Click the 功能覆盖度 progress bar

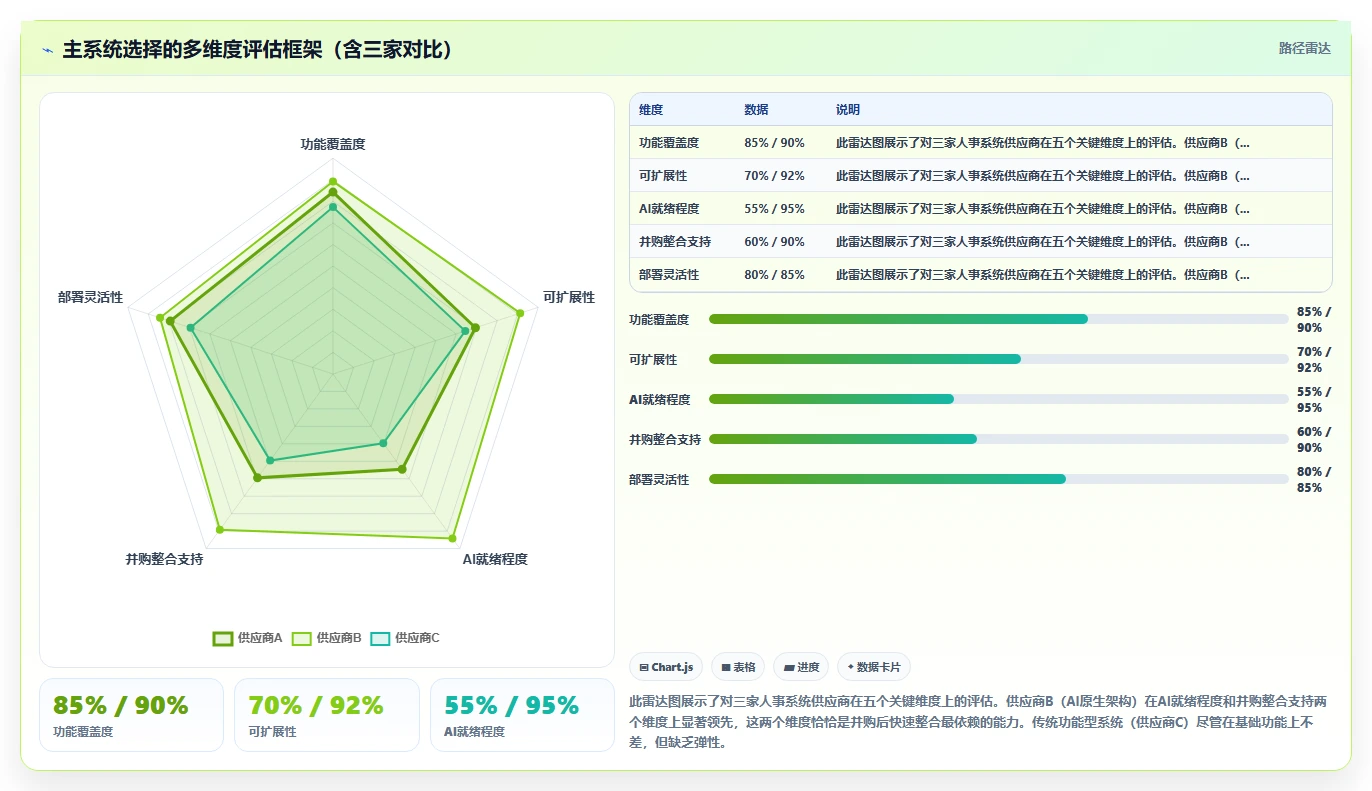tap(999, 319)
